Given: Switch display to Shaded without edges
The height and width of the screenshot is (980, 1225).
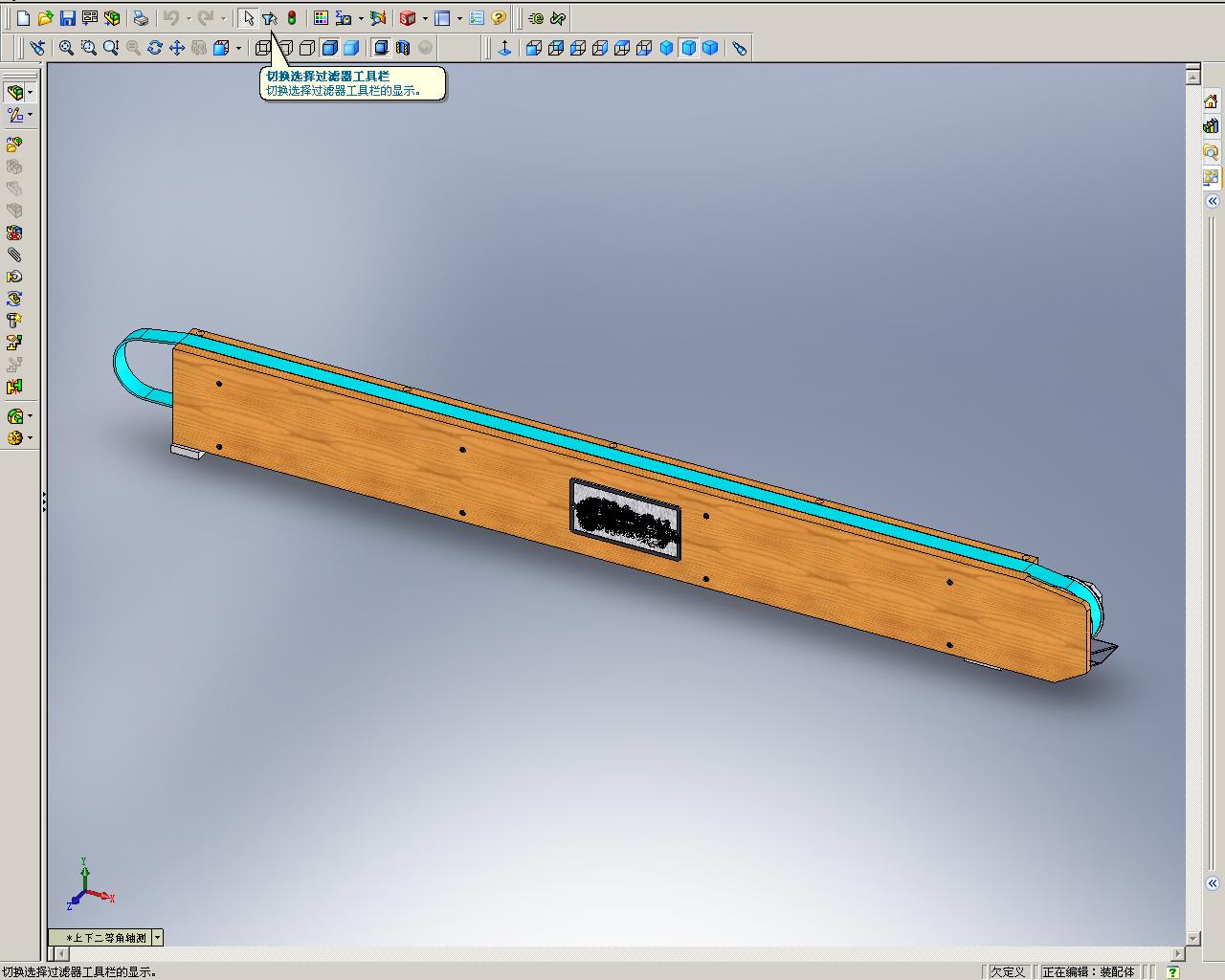Looking at the screenshot, I should coord(351,48).
